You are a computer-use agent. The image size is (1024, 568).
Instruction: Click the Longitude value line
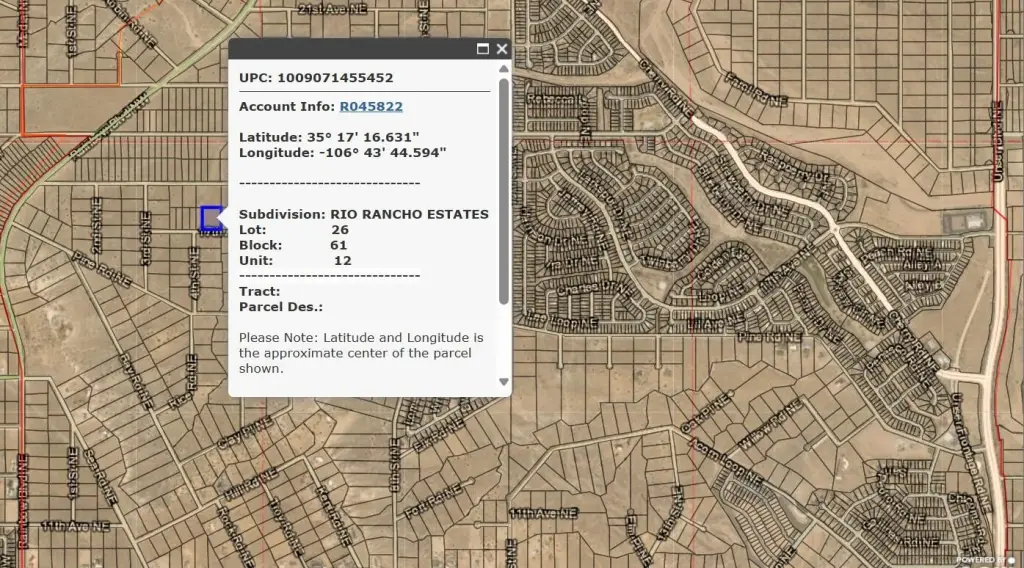342,152
